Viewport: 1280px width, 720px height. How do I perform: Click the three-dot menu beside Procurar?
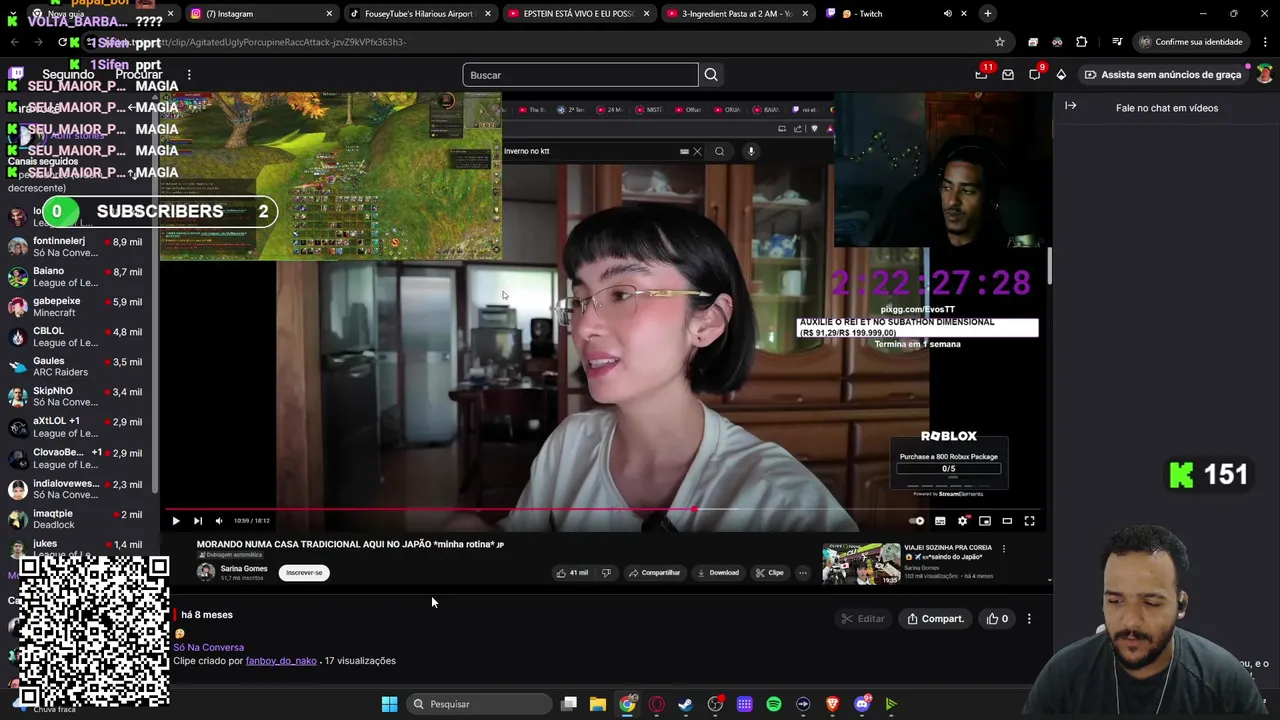tap(189, 75)
